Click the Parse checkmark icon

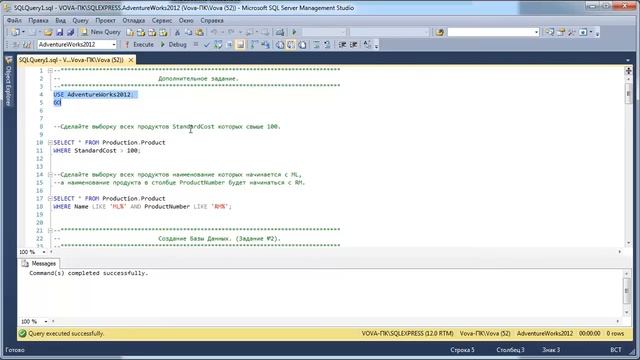207,44
